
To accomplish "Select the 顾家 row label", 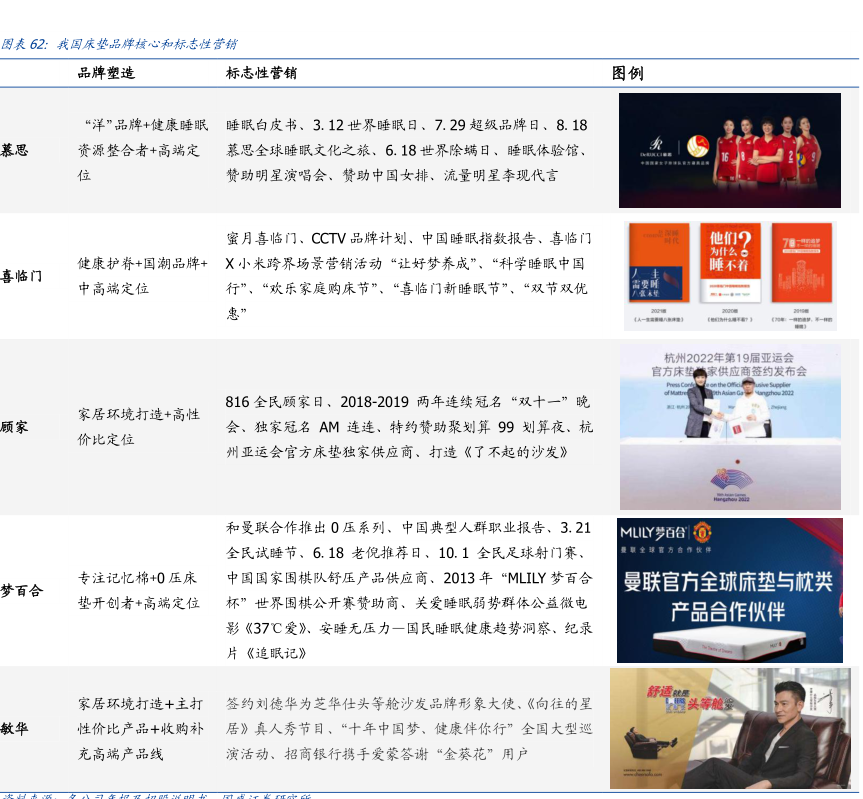I will tap(15, 427).
